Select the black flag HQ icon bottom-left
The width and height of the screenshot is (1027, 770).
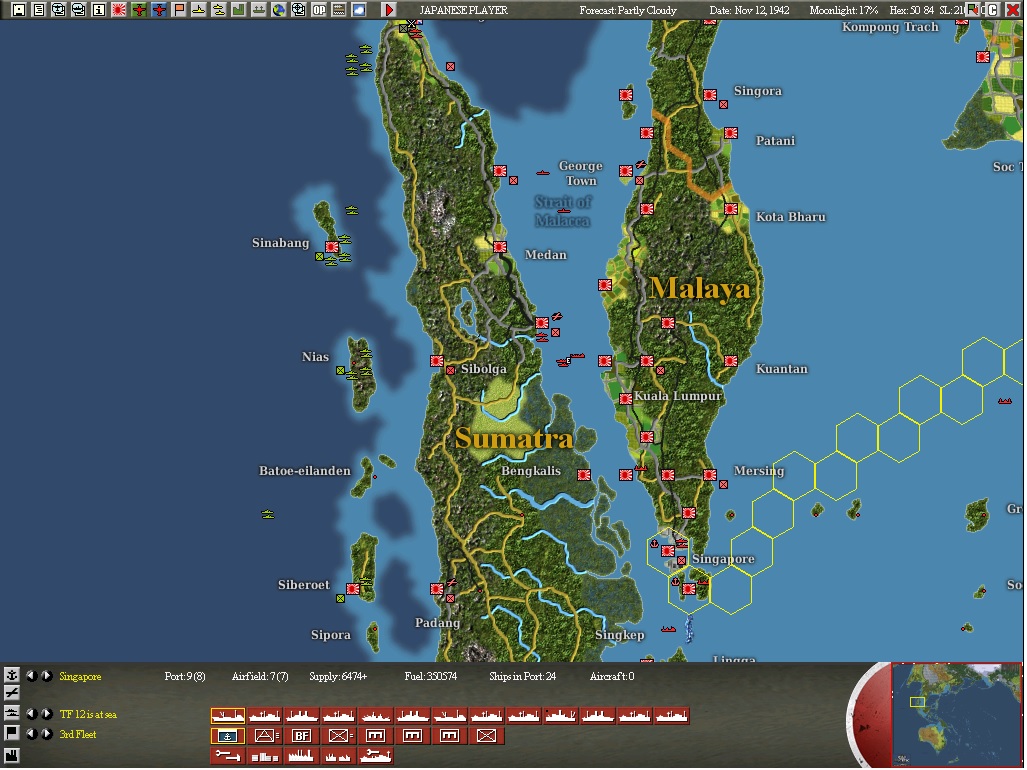[x=12, y=733]
